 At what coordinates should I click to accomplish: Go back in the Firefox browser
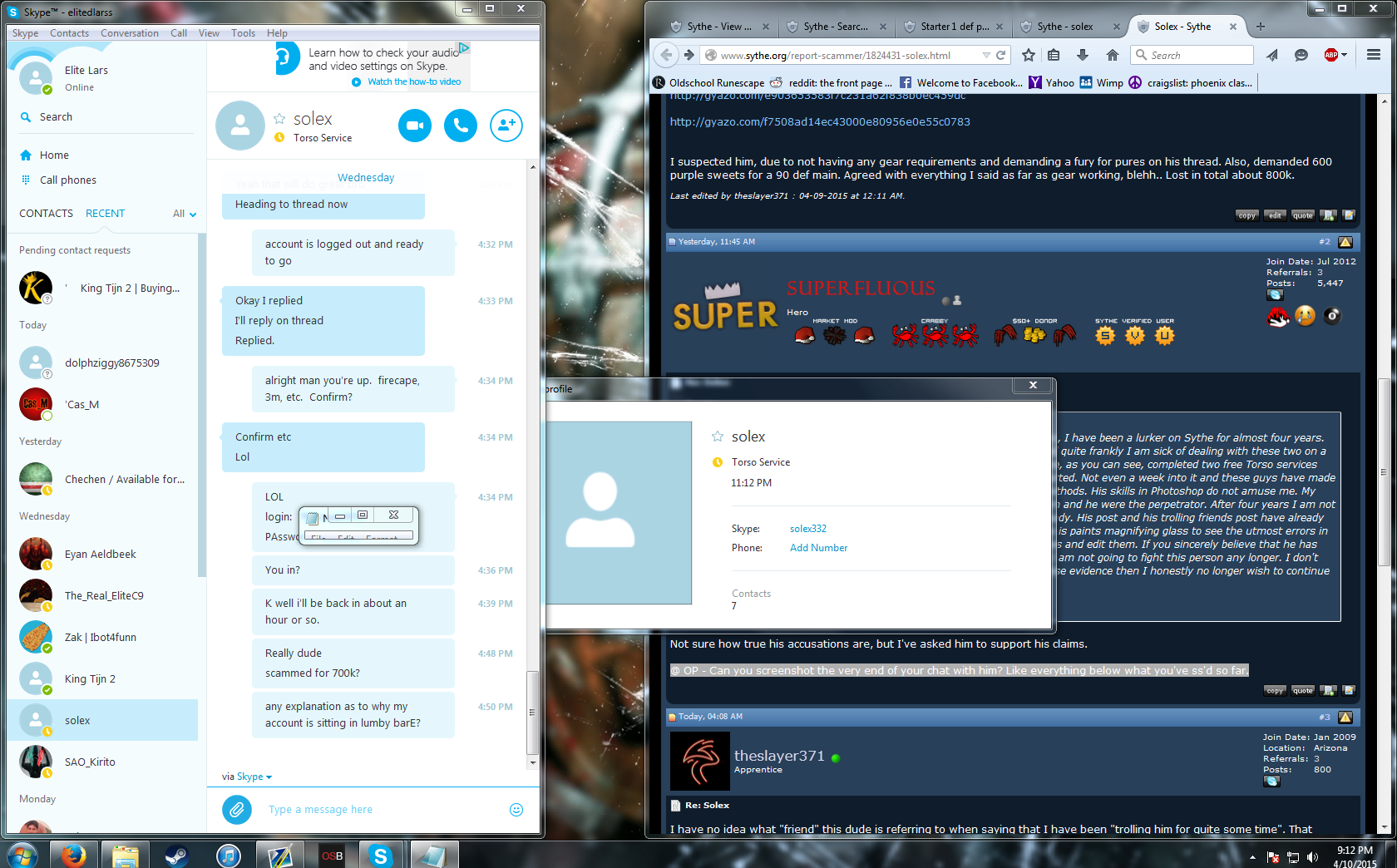[x=666, y=56]
